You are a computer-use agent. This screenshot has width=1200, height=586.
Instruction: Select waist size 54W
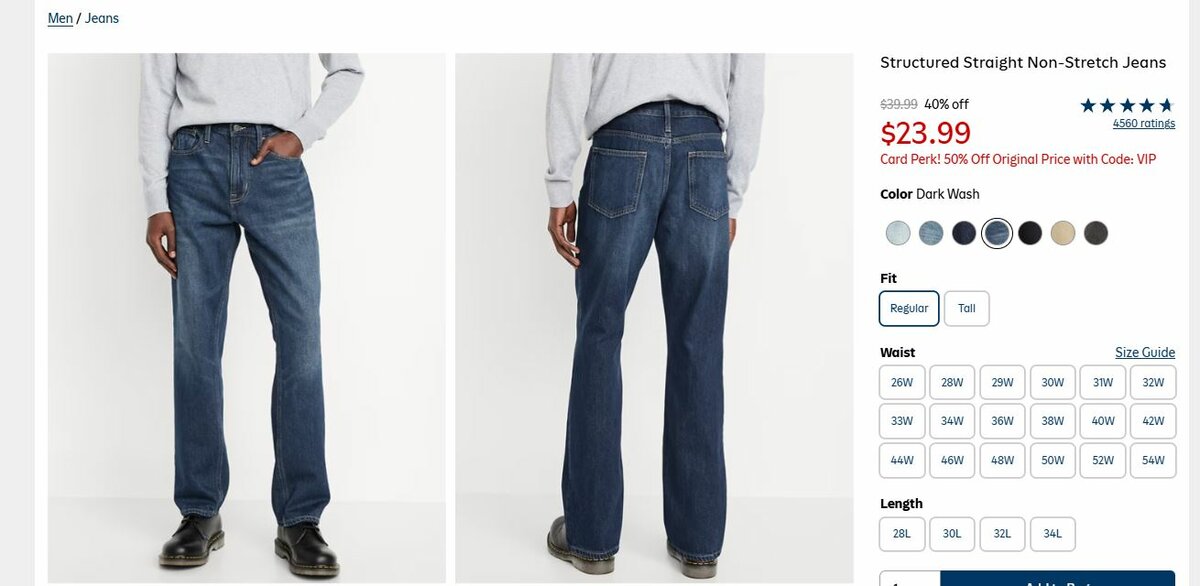click(x=1153, y=460)
